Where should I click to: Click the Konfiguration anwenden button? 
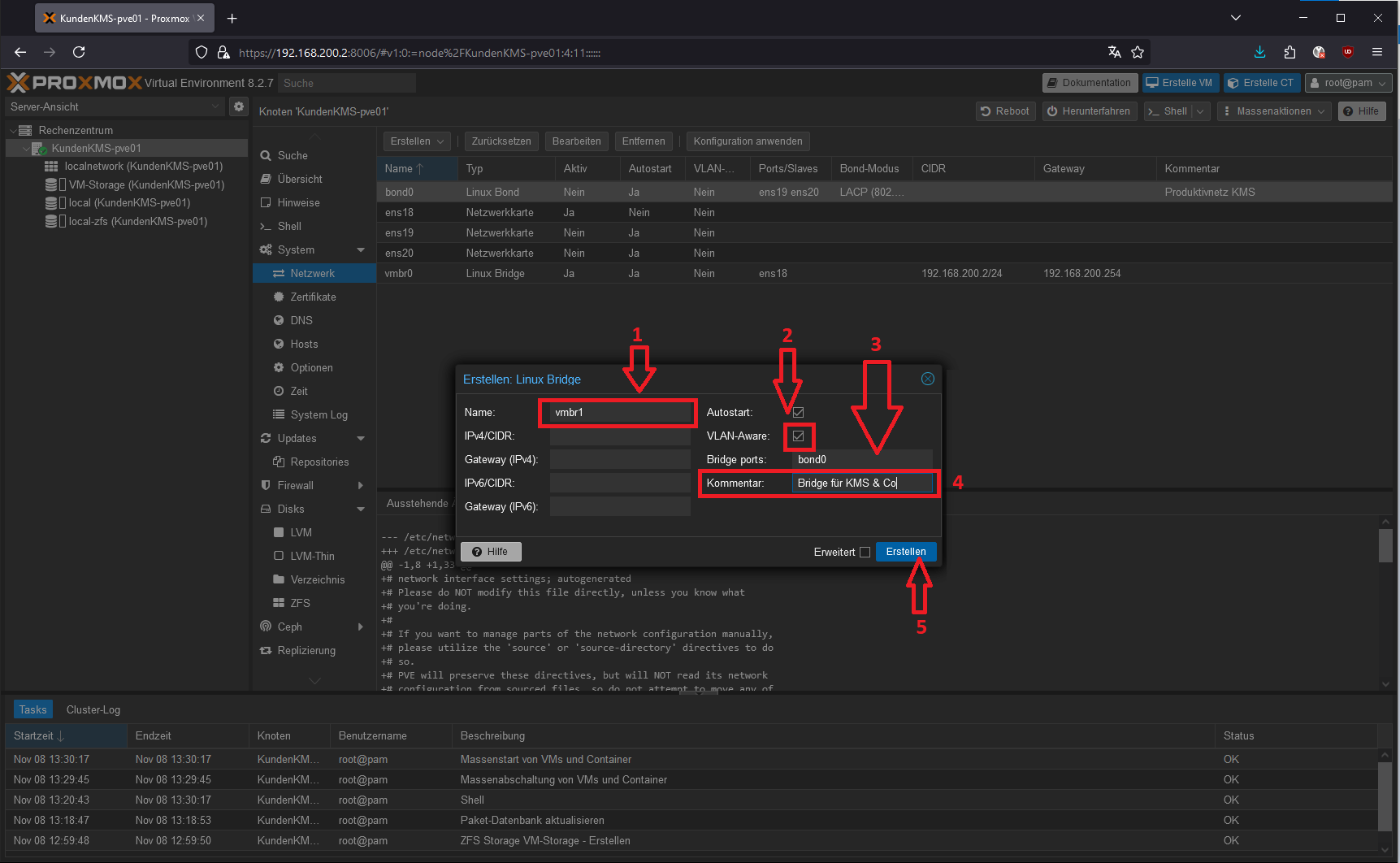click(748, 141)
